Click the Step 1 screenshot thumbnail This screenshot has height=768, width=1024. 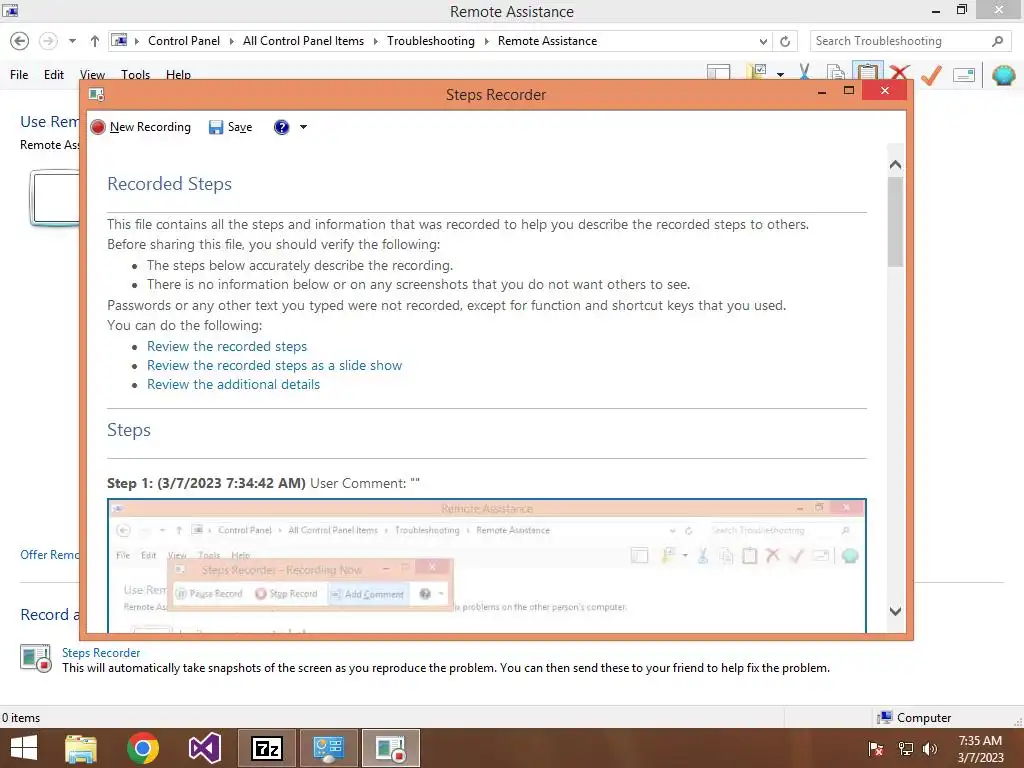pos(487,566)
